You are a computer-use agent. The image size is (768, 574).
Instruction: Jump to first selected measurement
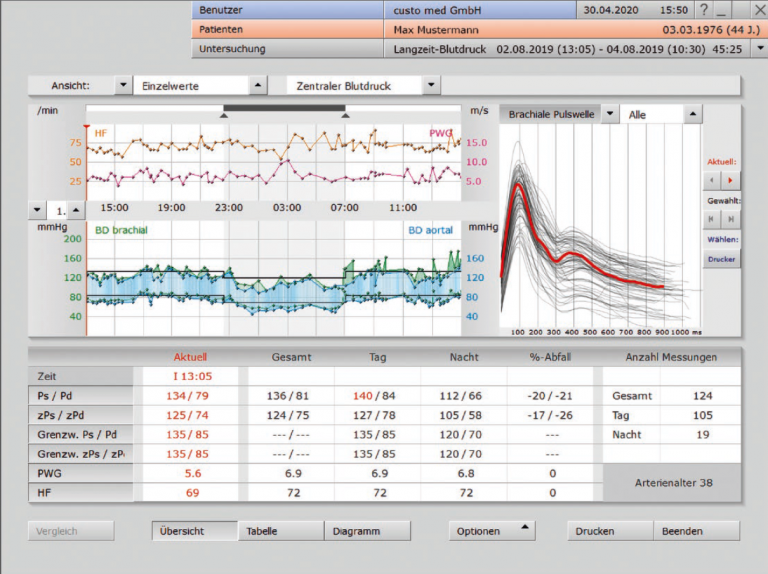coord(712,219)
